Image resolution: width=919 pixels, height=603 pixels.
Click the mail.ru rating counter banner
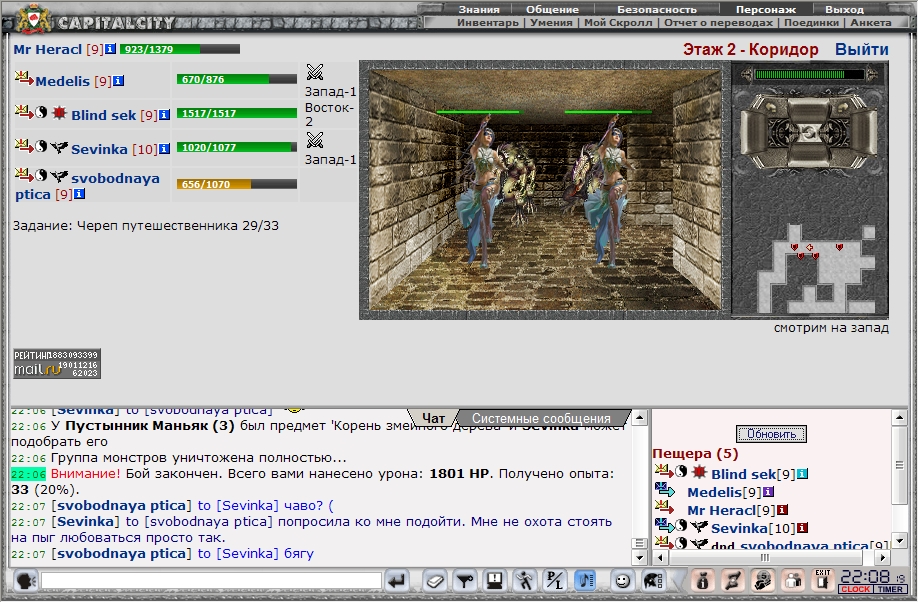point(57,363)
